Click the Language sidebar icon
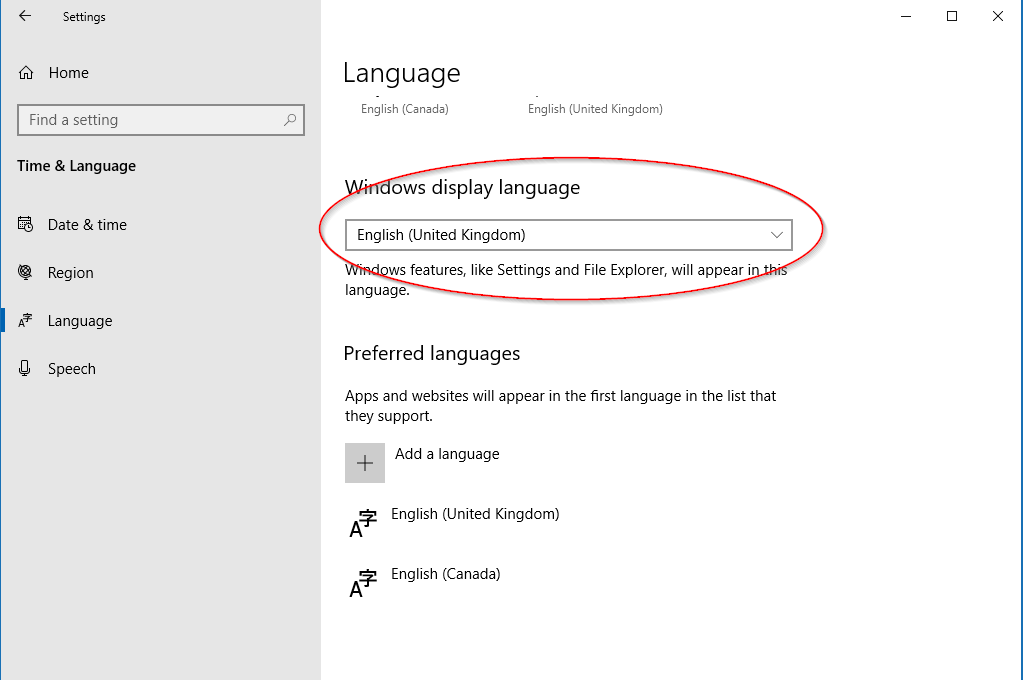Image resolution: width=1023 pixels, height=680 pixels. tap(25, 320)
